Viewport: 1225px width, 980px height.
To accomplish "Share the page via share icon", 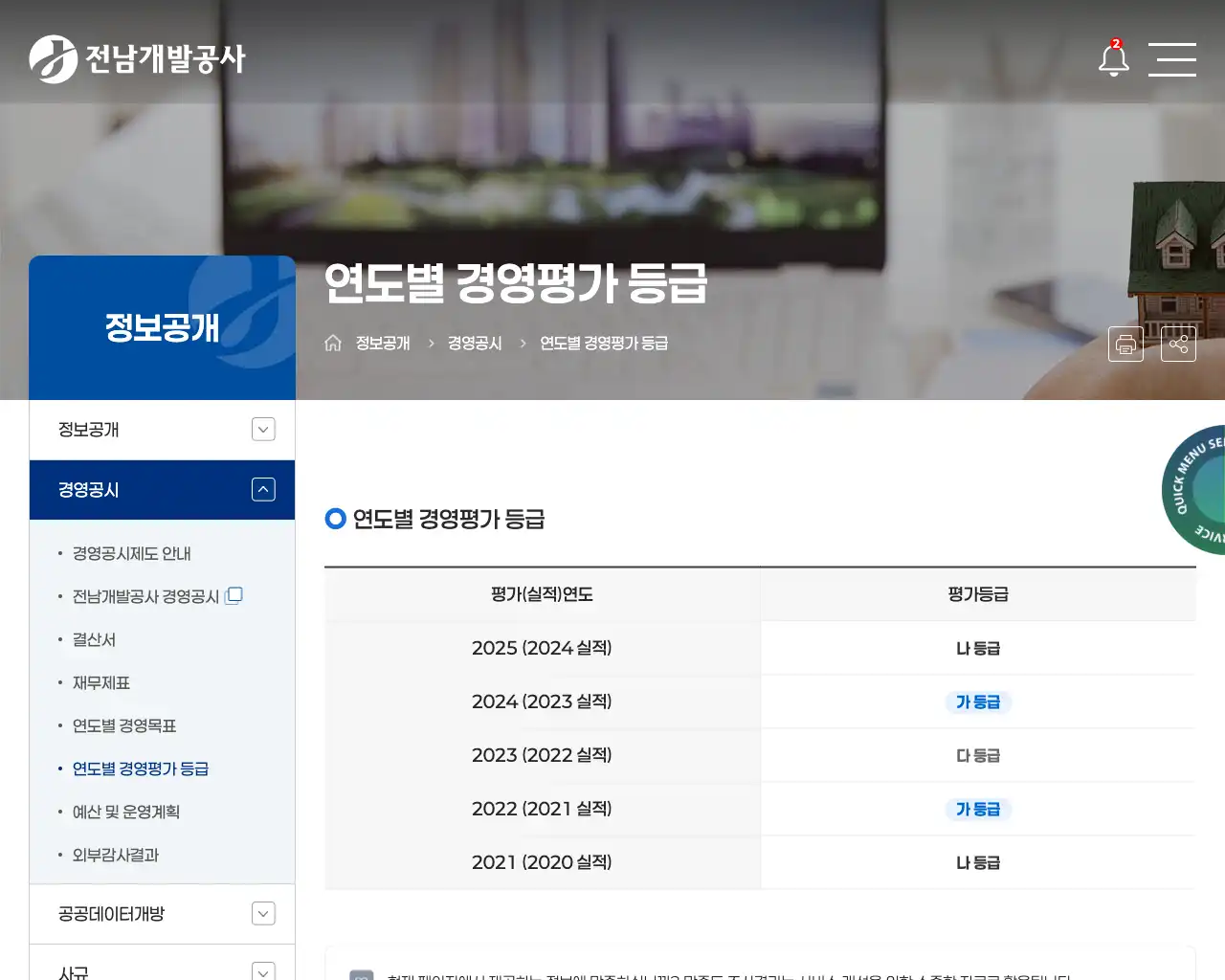I will (x=1178, y=345).
